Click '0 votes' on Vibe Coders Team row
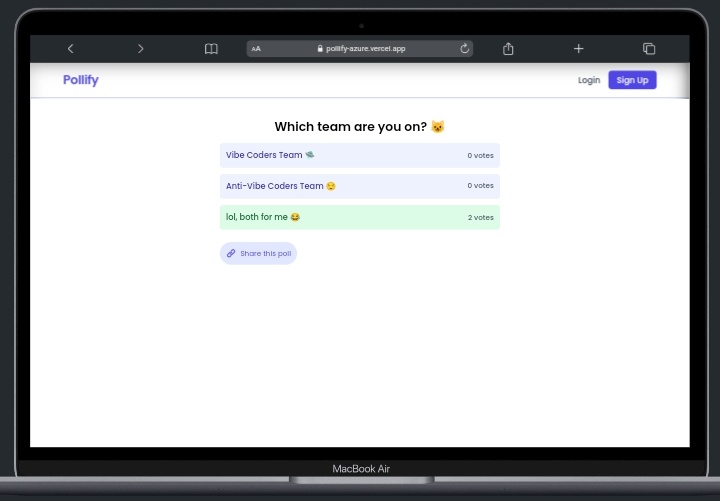 pos(481,155)
